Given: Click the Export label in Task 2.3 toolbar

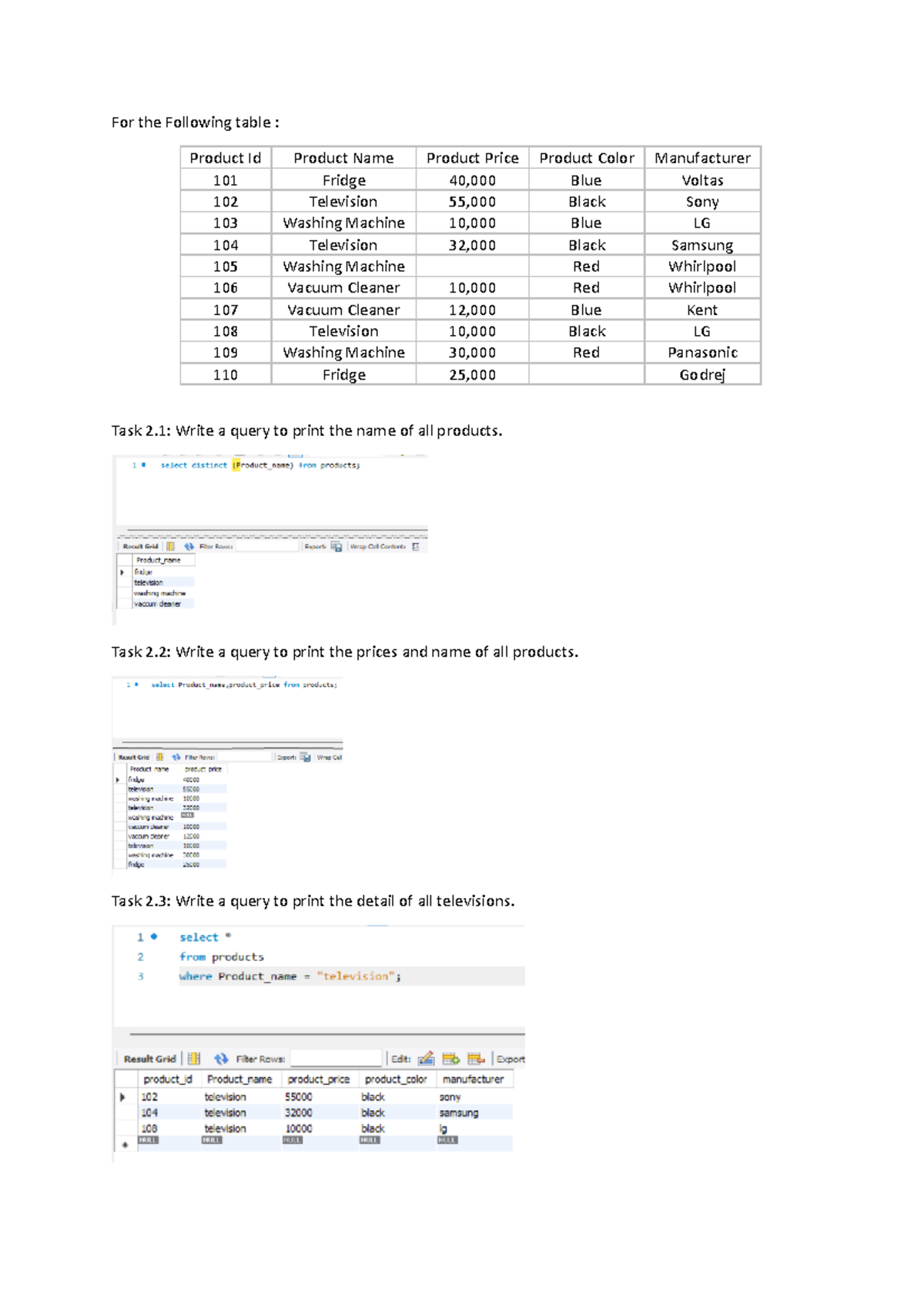Looking at the screenshot, I should tap(511, 1059).
